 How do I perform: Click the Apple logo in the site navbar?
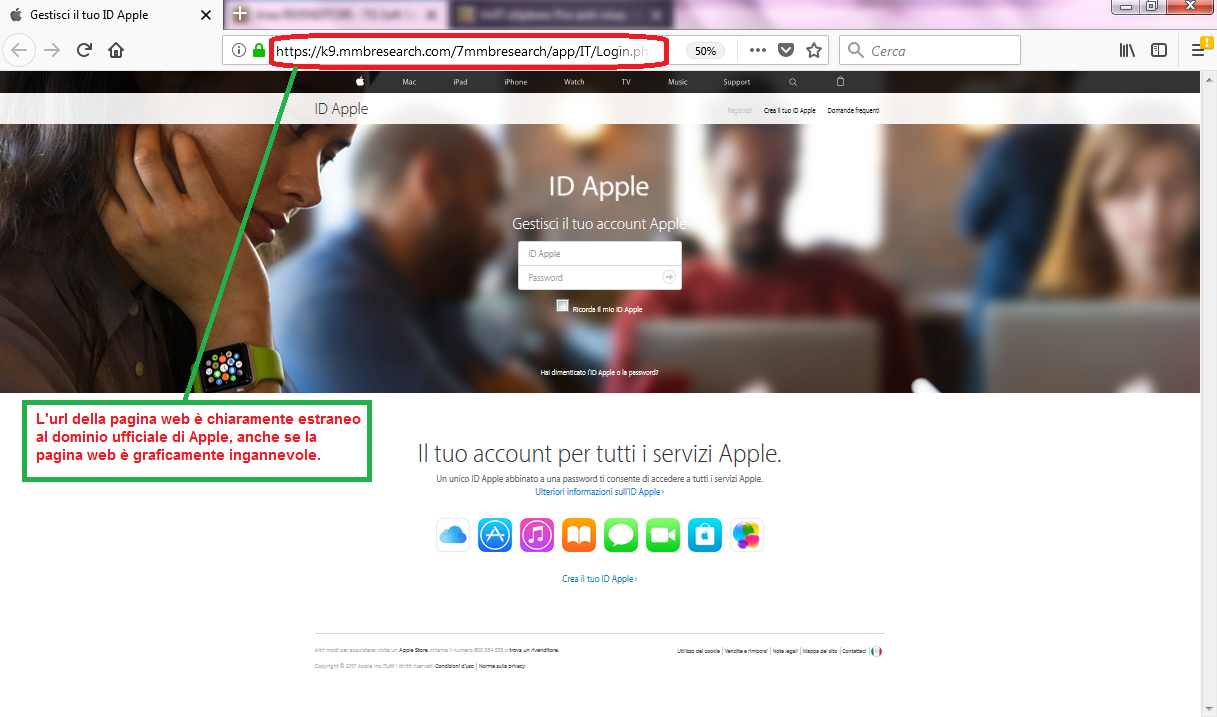(360, 82)
